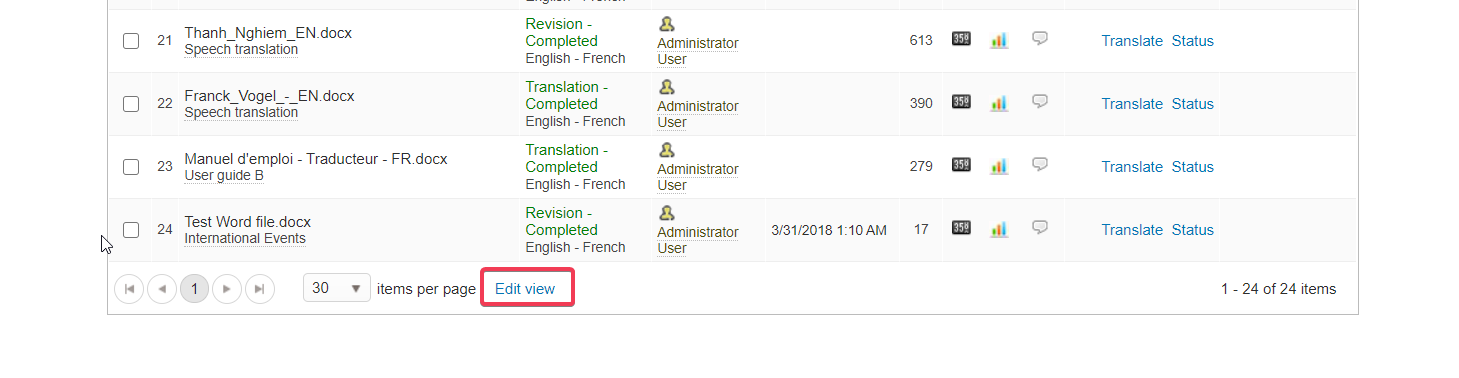Screen dimensions: 1459x378
Task: Open comments bubble for Manuel d'emploi row
Action: click(1040, 164)
